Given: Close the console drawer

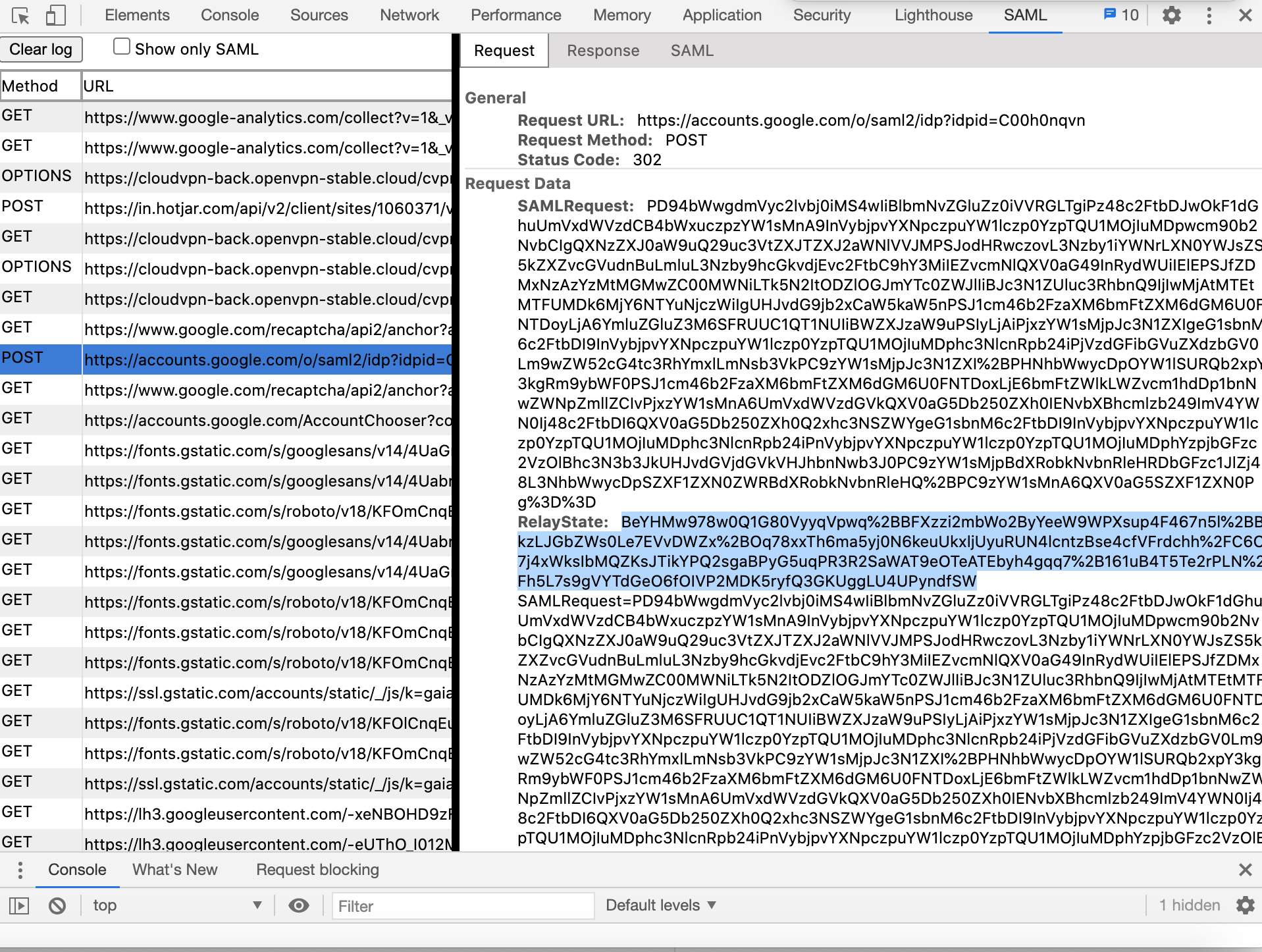Looking at the screenshot, I should point(1245,870).
